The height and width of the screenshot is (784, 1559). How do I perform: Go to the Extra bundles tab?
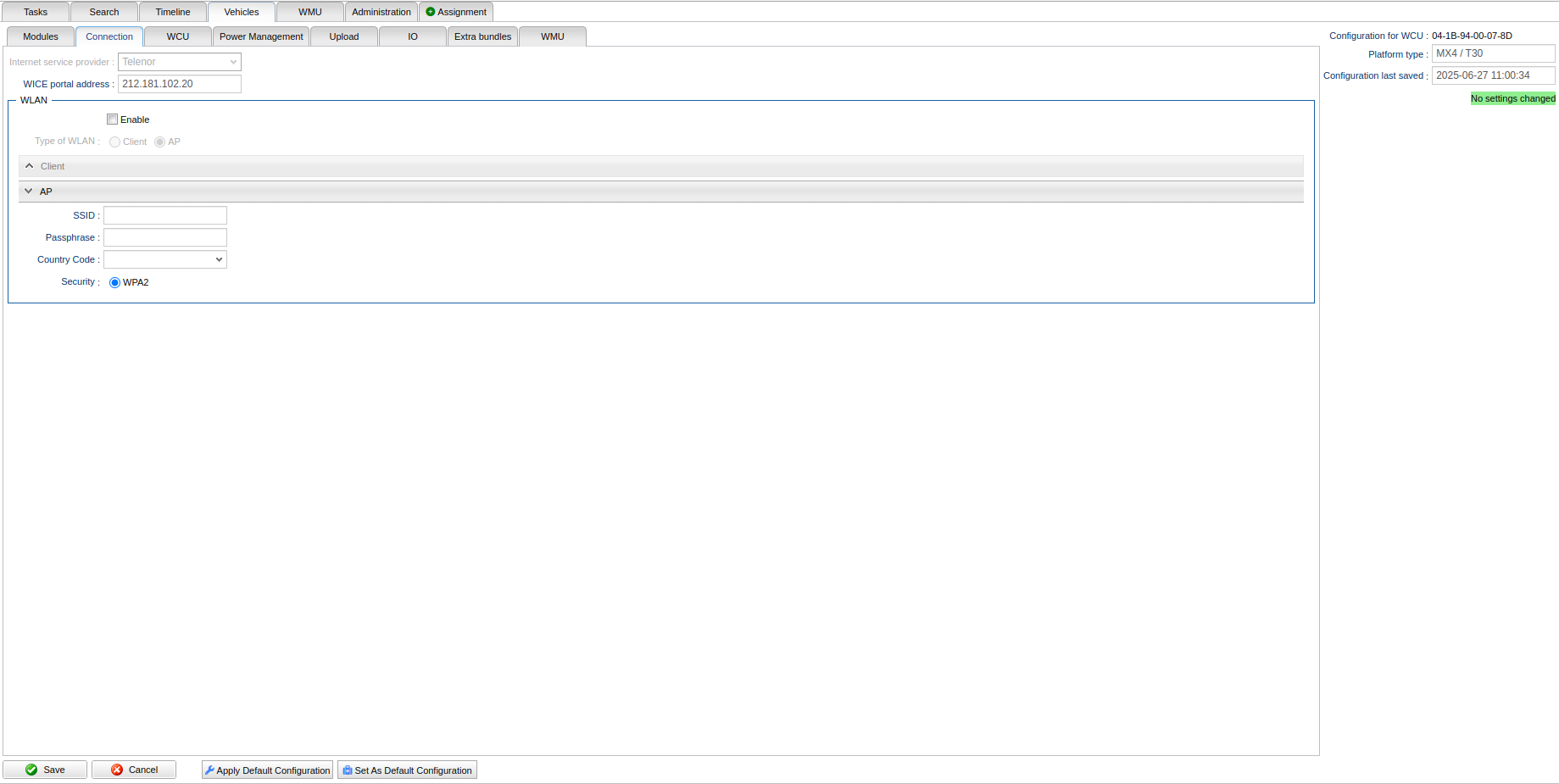pyautogui.click(x=482, y=36)
